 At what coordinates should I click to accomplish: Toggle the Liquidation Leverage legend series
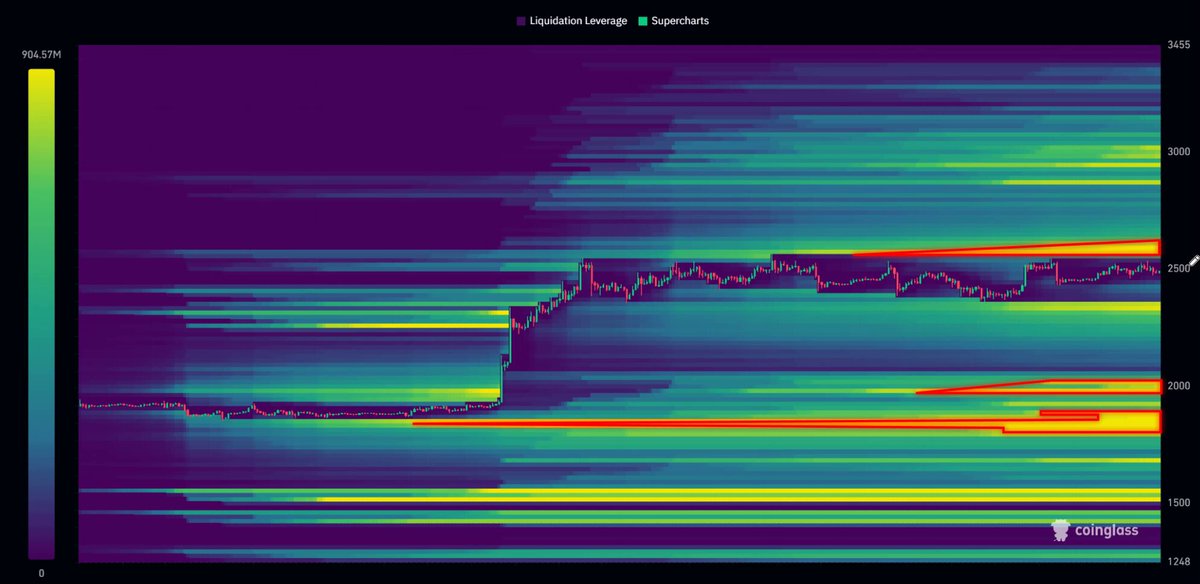tap(571, 20)
